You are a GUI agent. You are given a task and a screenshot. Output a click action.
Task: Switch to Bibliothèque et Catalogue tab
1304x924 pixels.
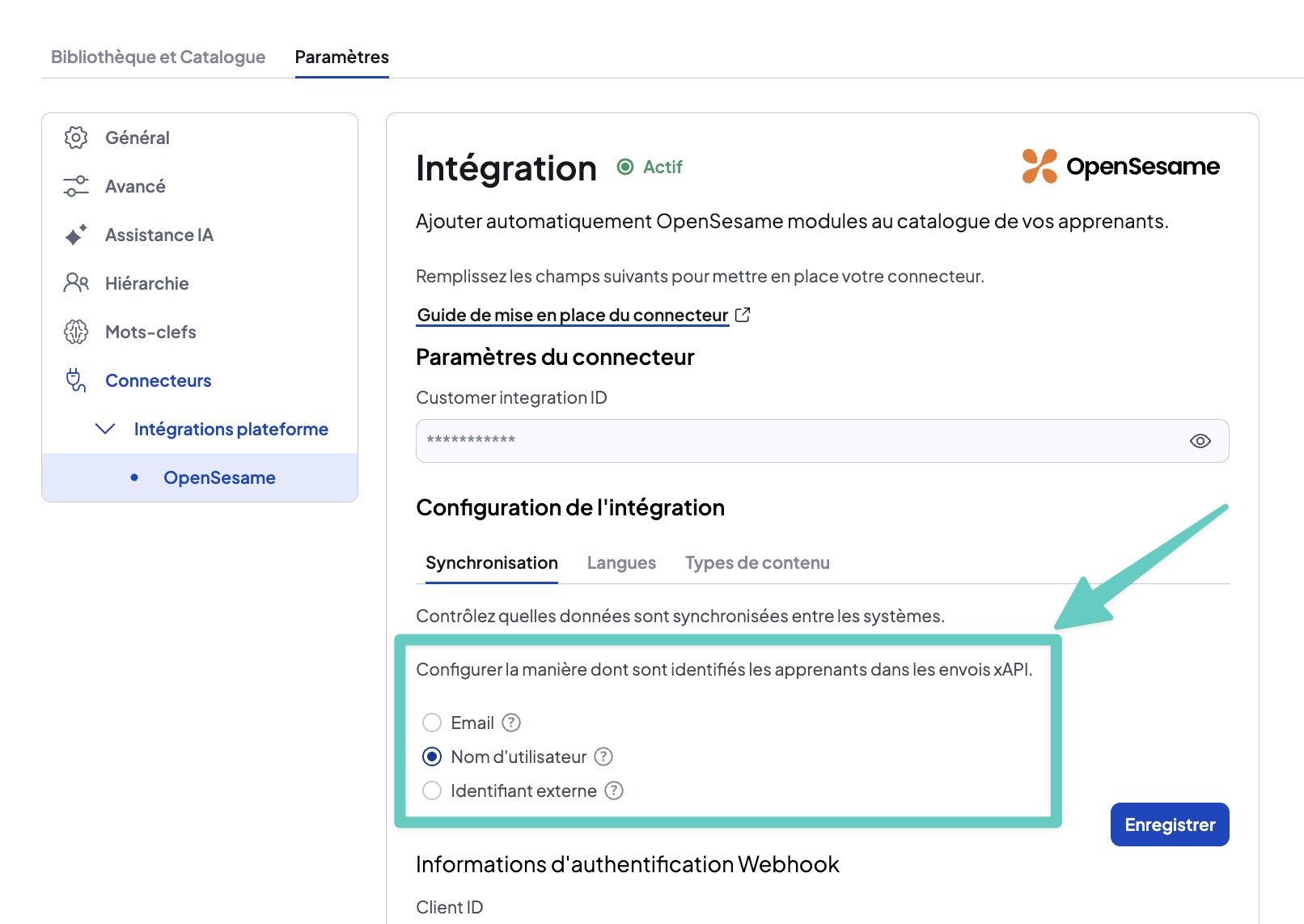tap(158, 57)
